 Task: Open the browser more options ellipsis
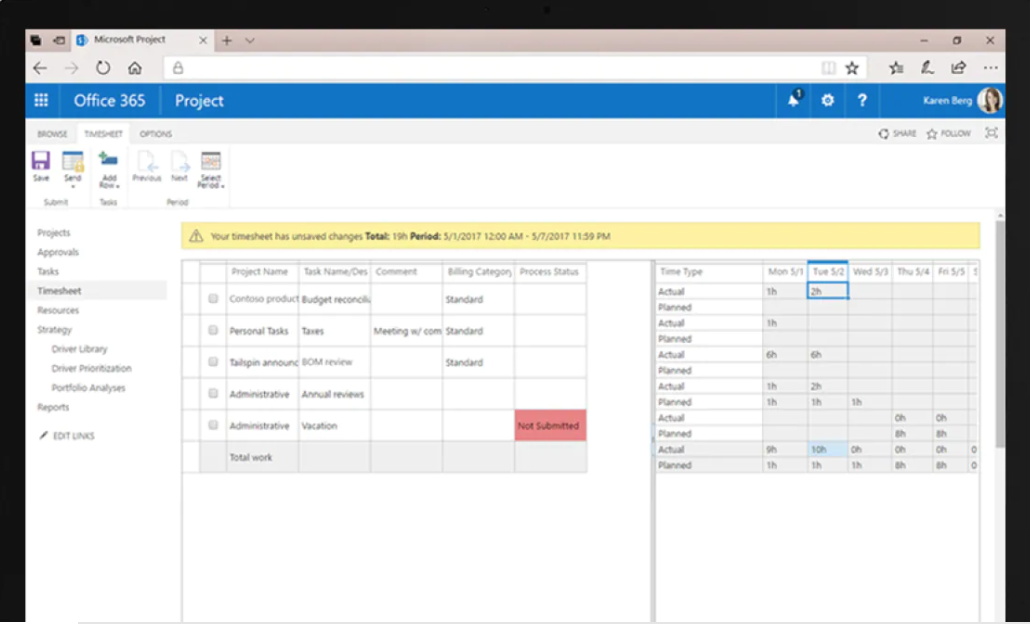point(991,68)
